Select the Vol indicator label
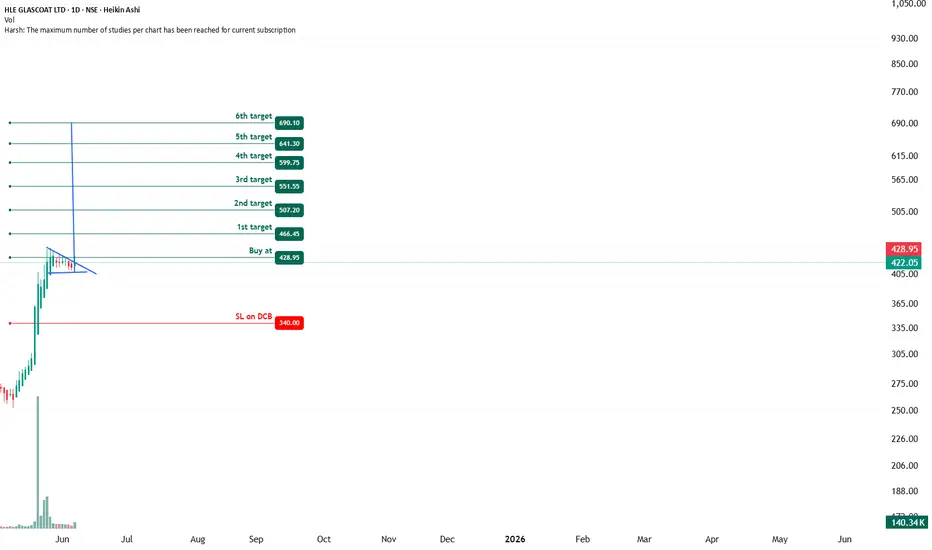This screenshot has width=932, height=550. click(x=9, y=20)
